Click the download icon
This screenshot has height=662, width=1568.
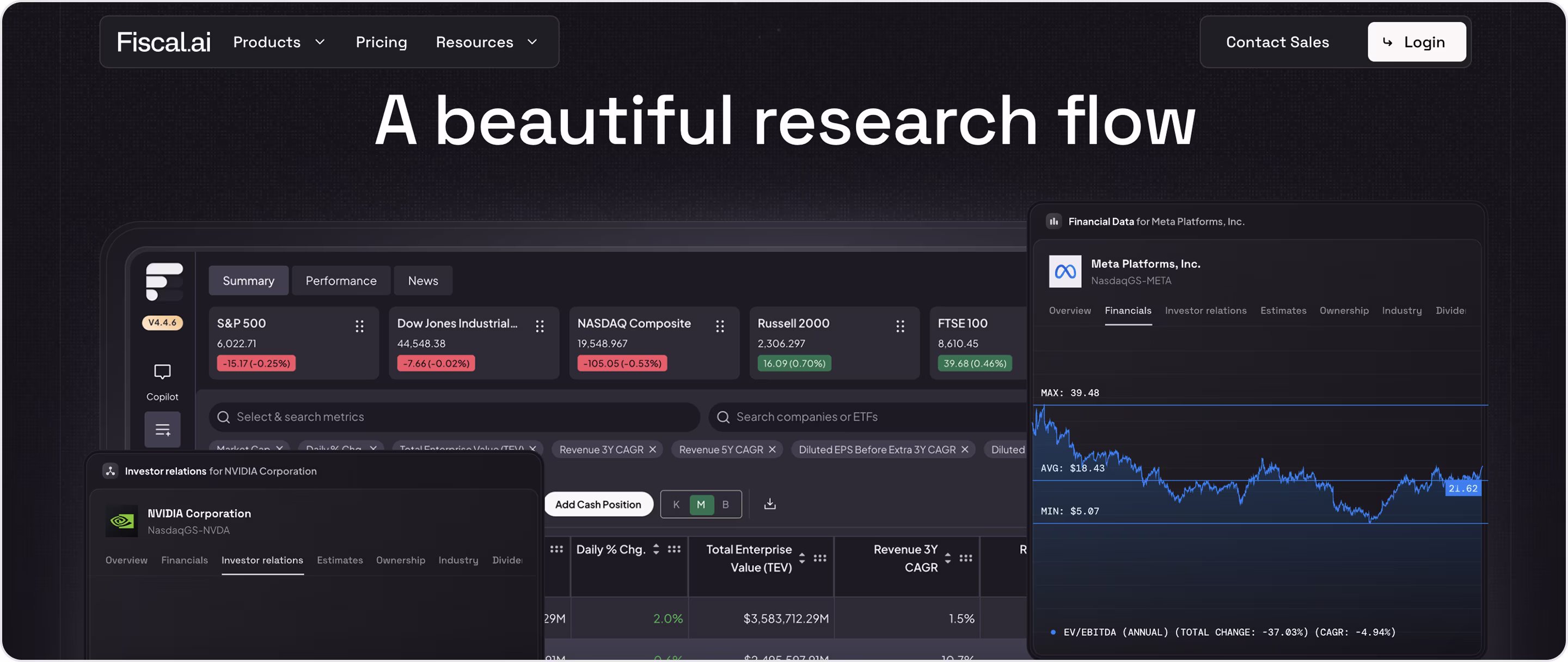770,504
